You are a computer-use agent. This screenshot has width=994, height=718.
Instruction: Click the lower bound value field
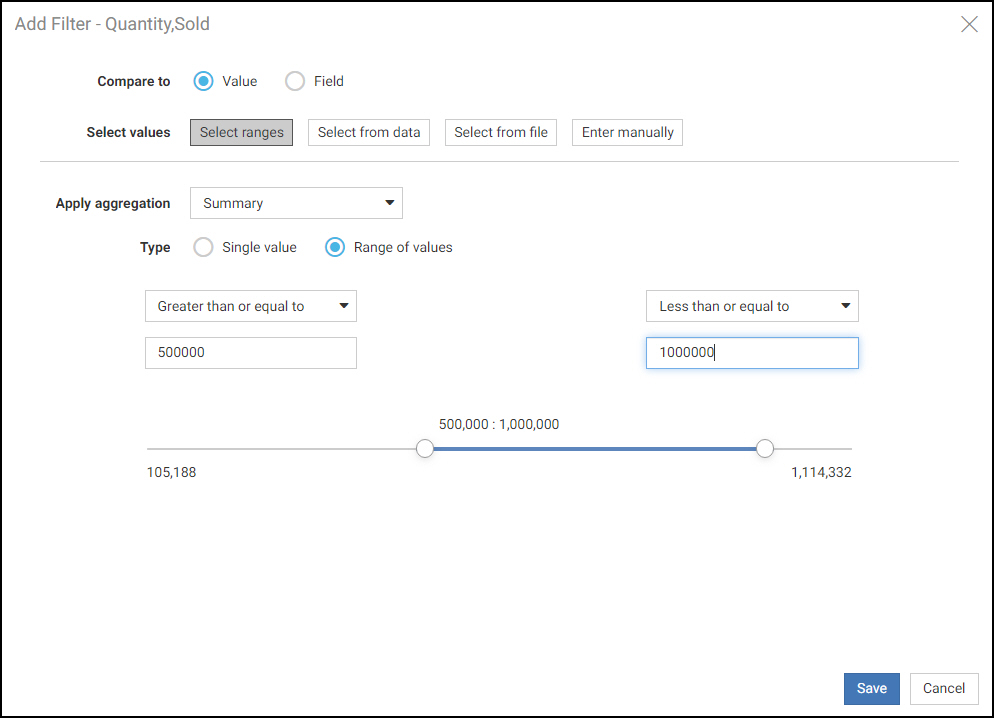click(x=250, y=352)
